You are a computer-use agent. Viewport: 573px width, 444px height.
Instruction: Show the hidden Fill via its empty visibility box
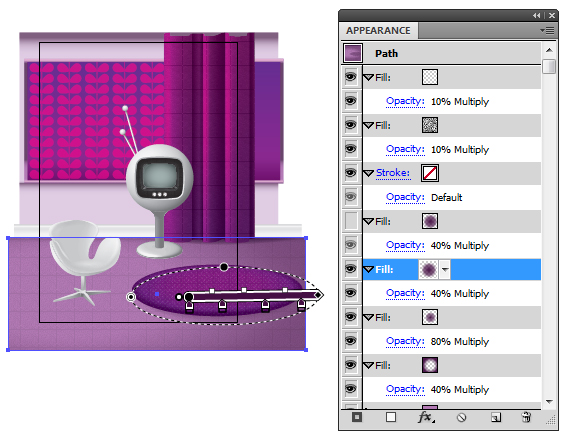tap(351, 221)
